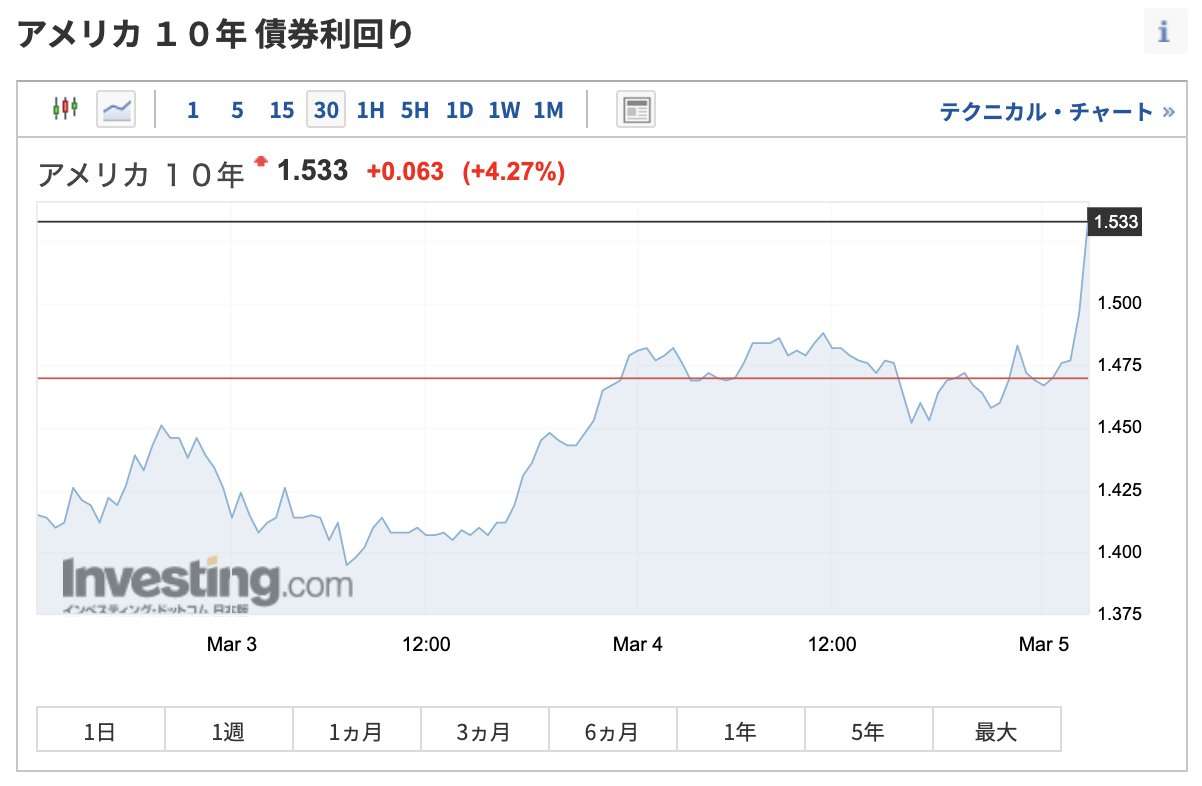
Task: Choose the 1D interval
Action: pyautogui.click(x=459, y=110)
